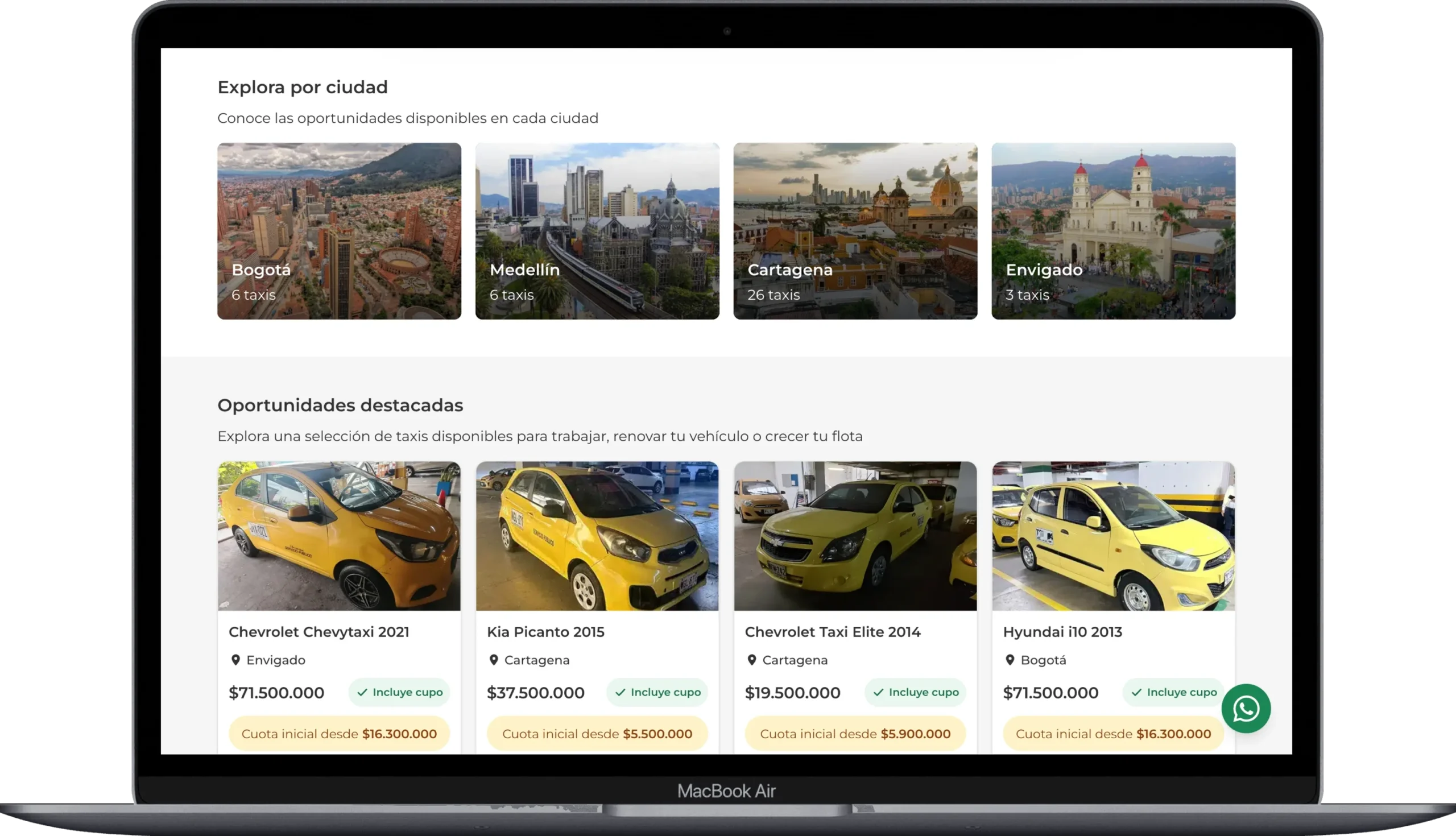This screenshot has height=836, width=1456.
Task: Click the Chevytaxi Cuota inicial desde $16.300.000 pill
Action: (x=340, y=734)
